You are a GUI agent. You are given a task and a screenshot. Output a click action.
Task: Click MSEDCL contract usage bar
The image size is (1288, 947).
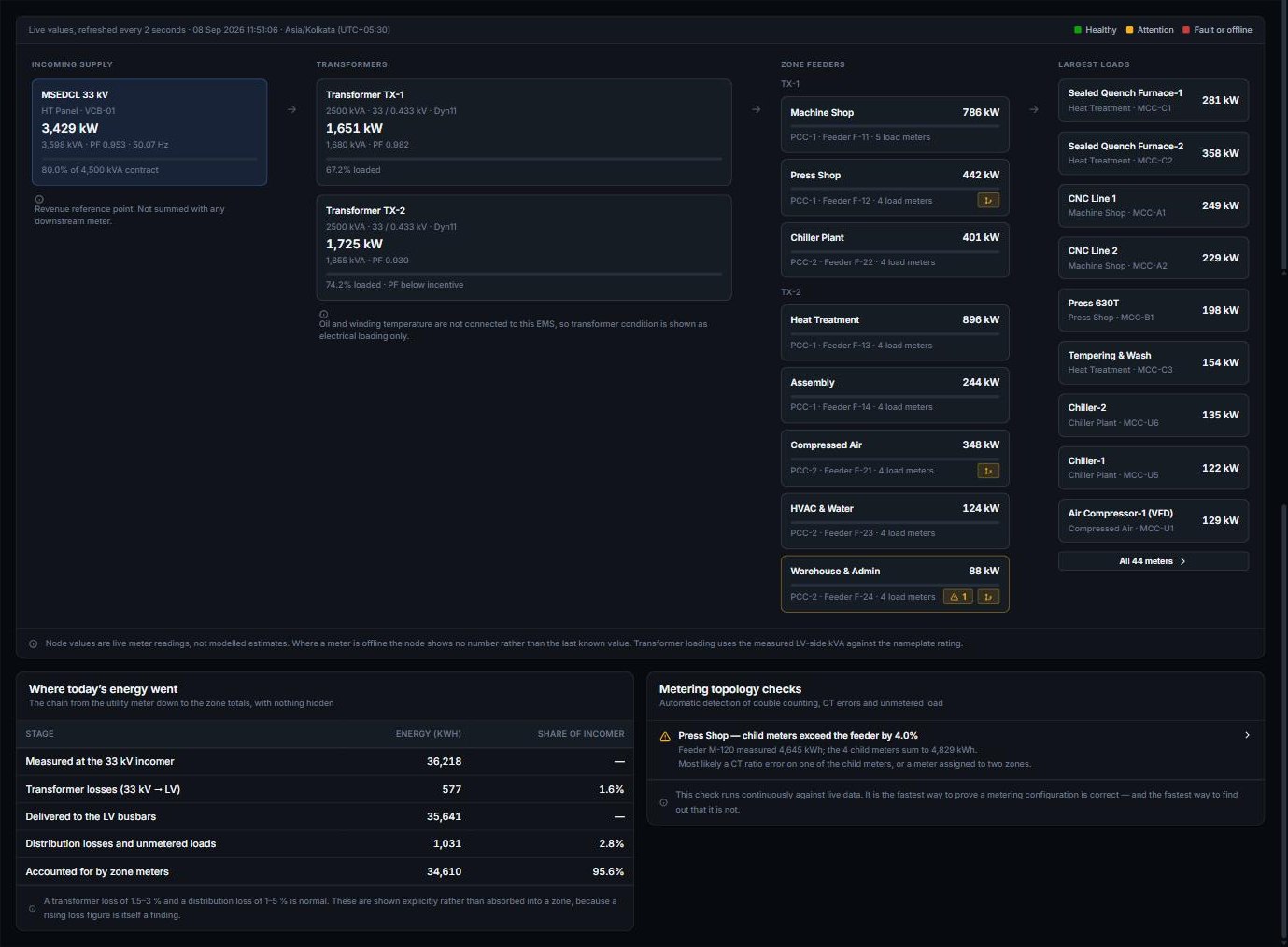[149, 159]
